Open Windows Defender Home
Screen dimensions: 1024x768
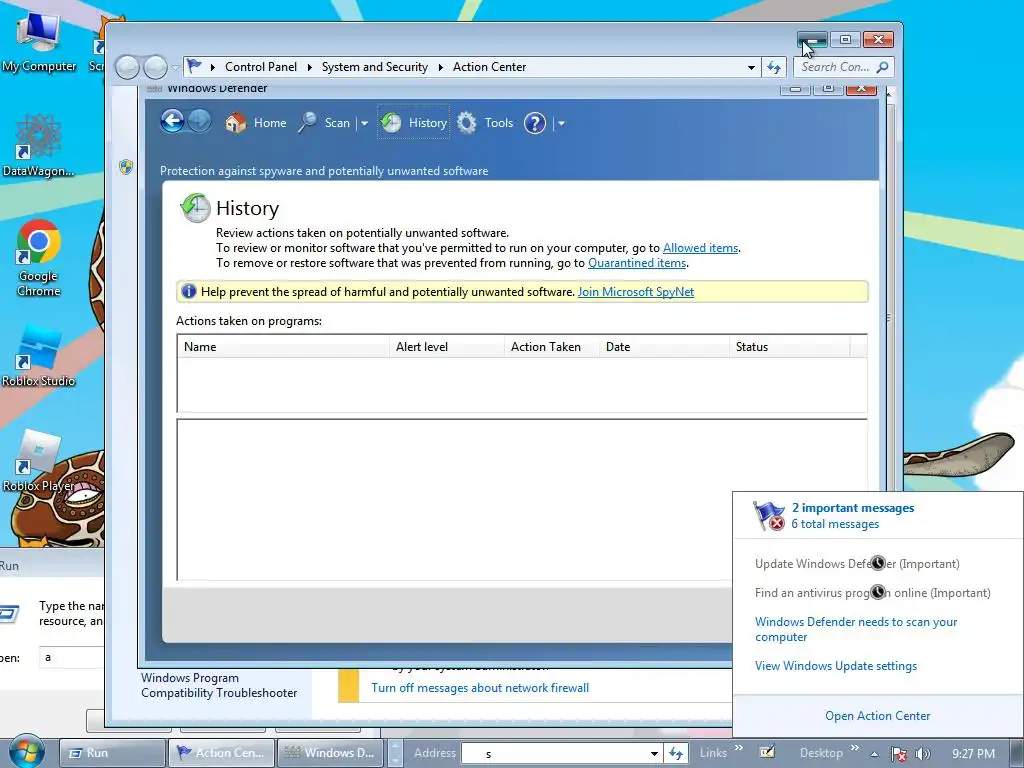pos(255,123)
